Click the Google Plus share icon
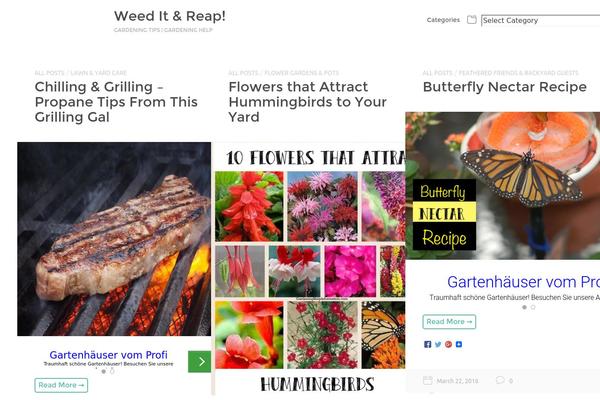Viewport: 600px width, 400px height. [x=448, y=344]
